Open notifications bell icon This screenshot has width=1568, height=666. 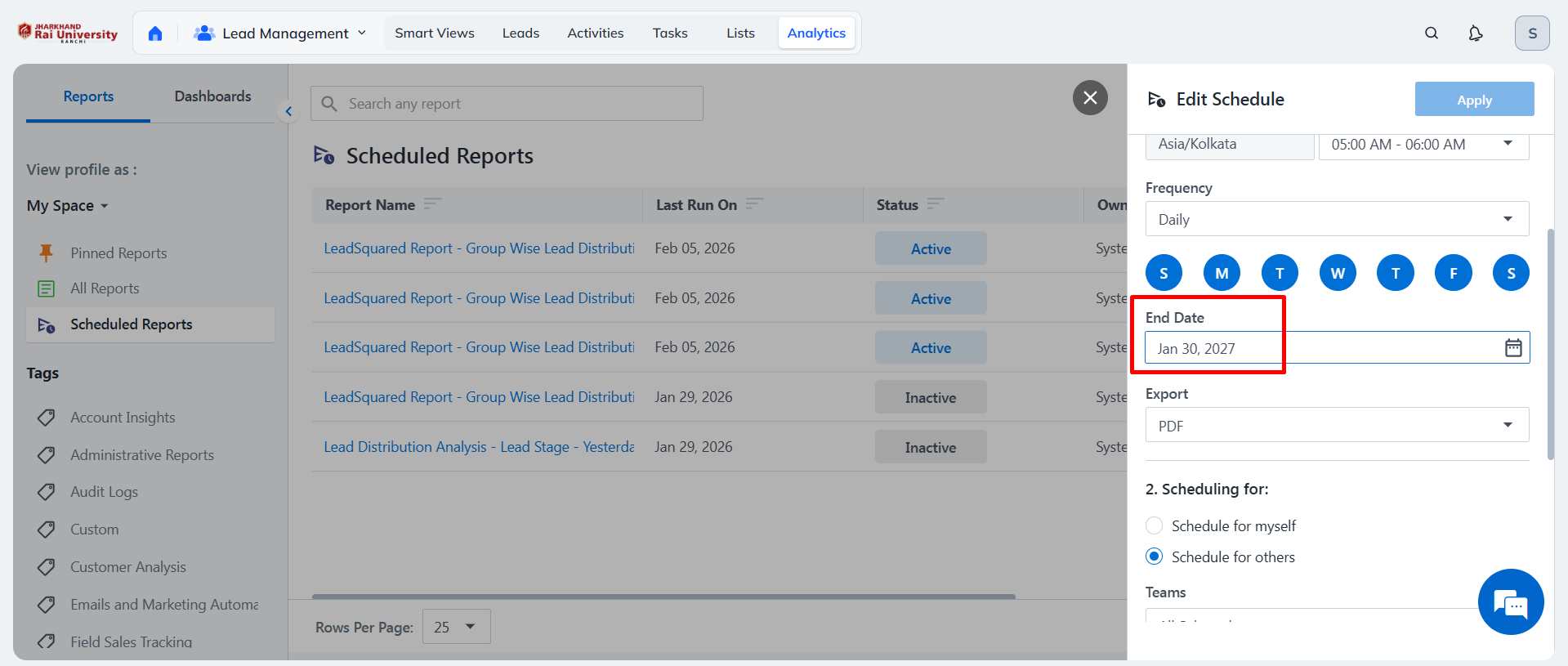1475,34
